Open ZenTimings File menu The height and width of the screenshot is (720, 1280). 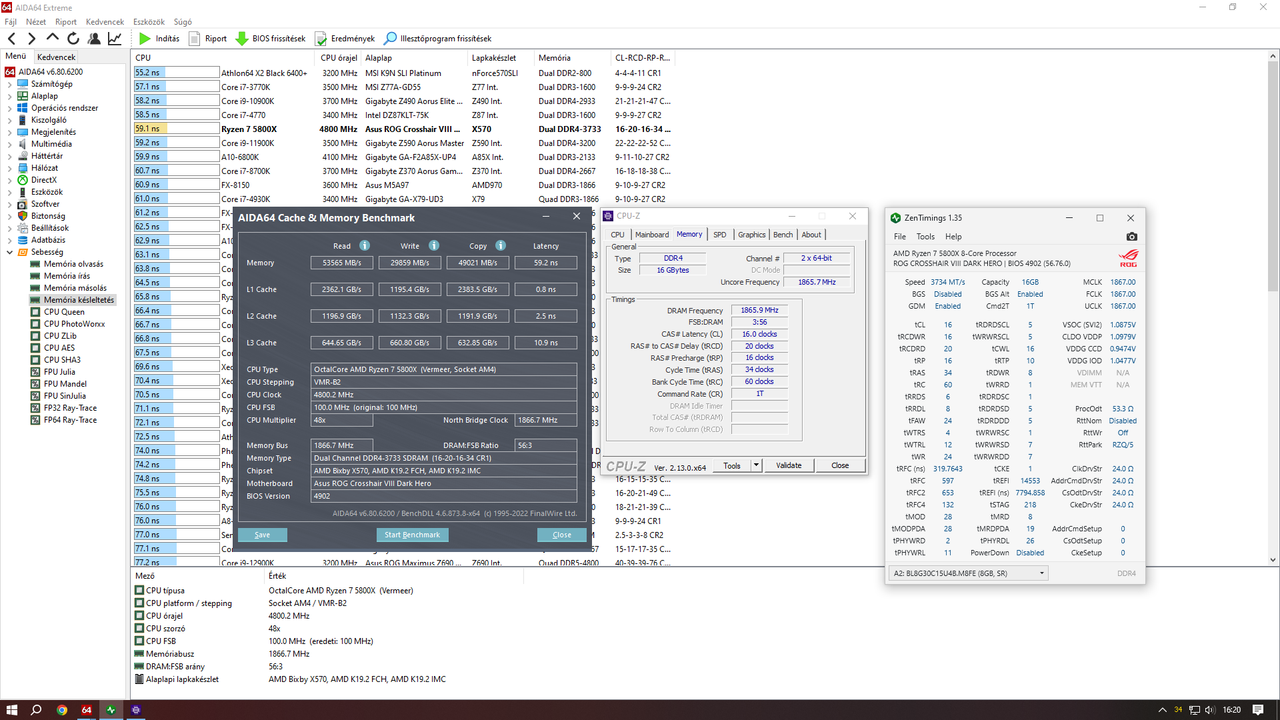point(900,237)
